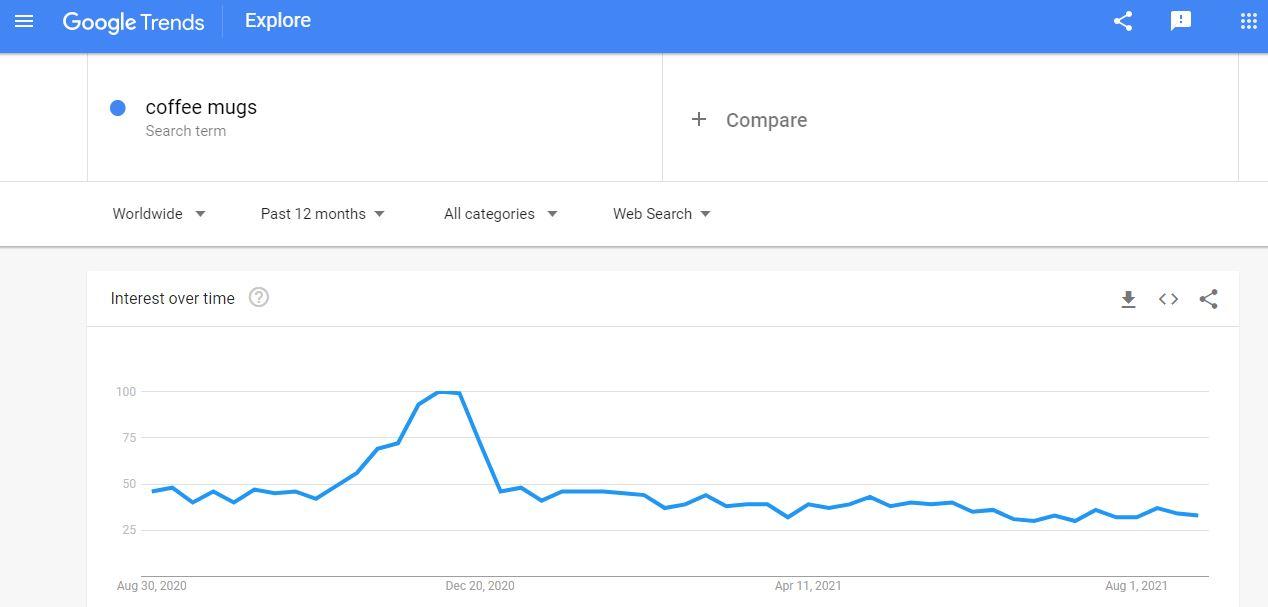
Task: Open the send feedback icon
Action: click(x=1181, y=21)
